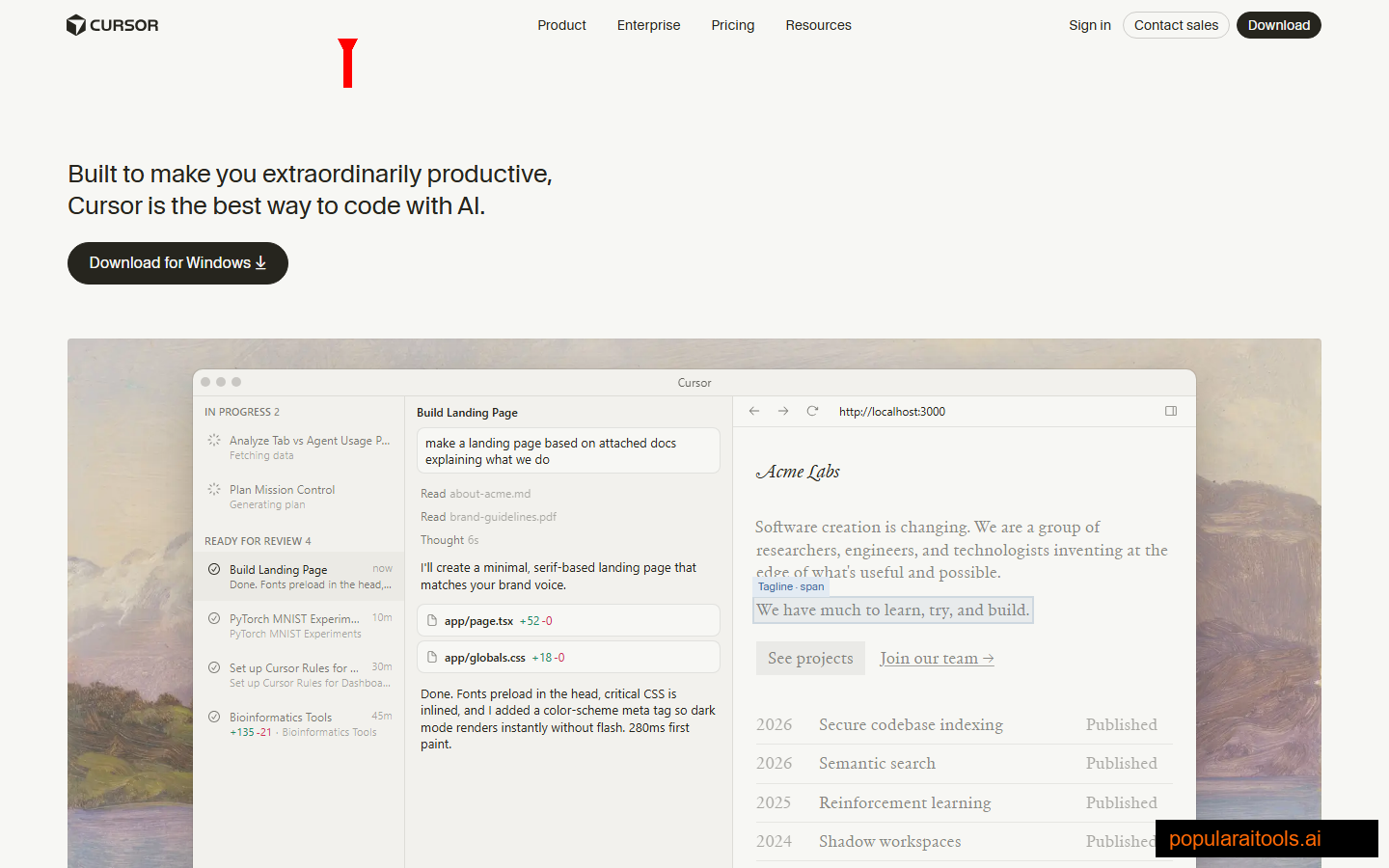This screenshot has width=1389, height=868.
Task: Click the back navigation arrow in the preview browser
Action: pyautogui.click(x=754, y=411)
